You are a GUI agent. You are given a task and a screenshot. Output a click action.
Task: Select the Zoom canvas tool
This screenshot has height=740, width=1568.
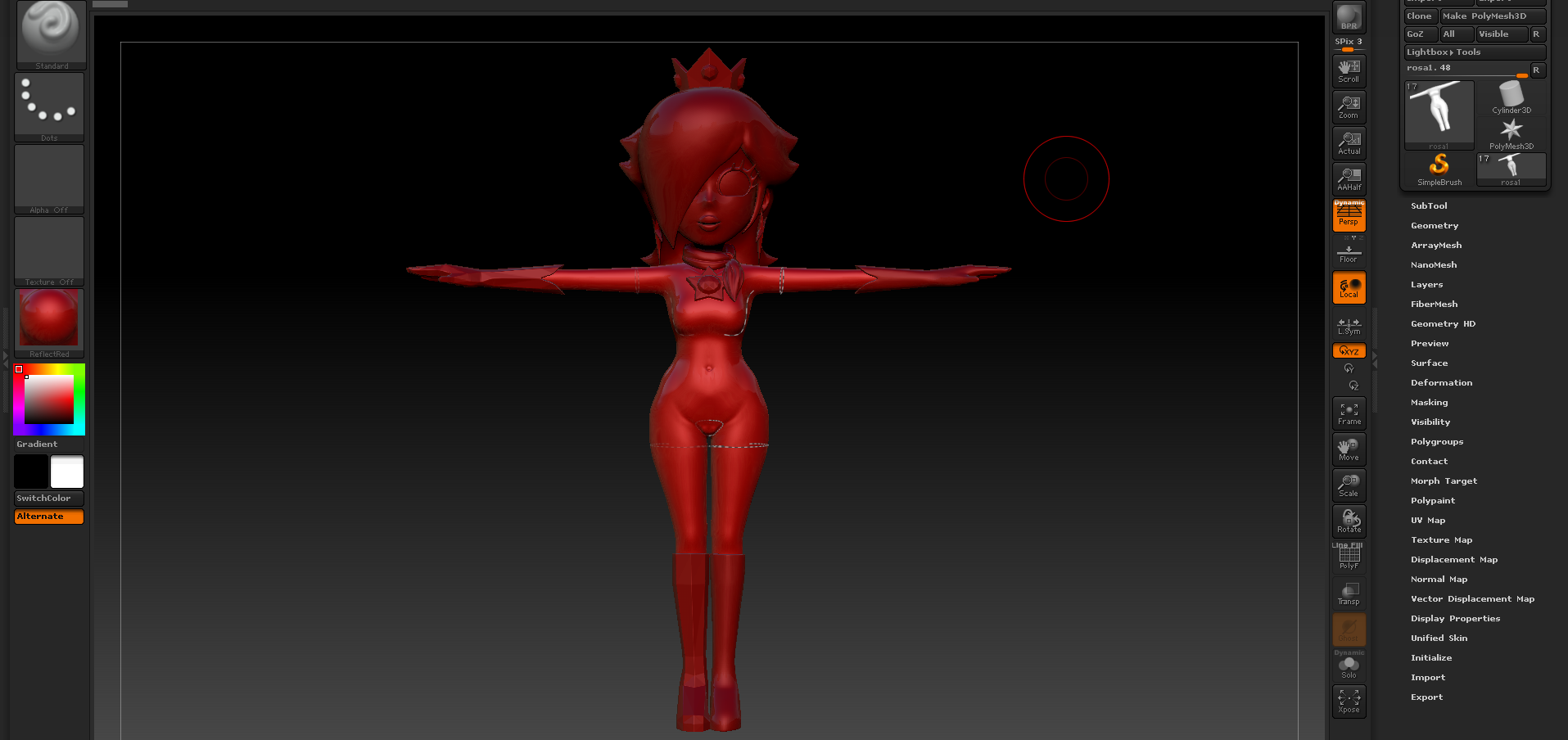[1349, 107]
